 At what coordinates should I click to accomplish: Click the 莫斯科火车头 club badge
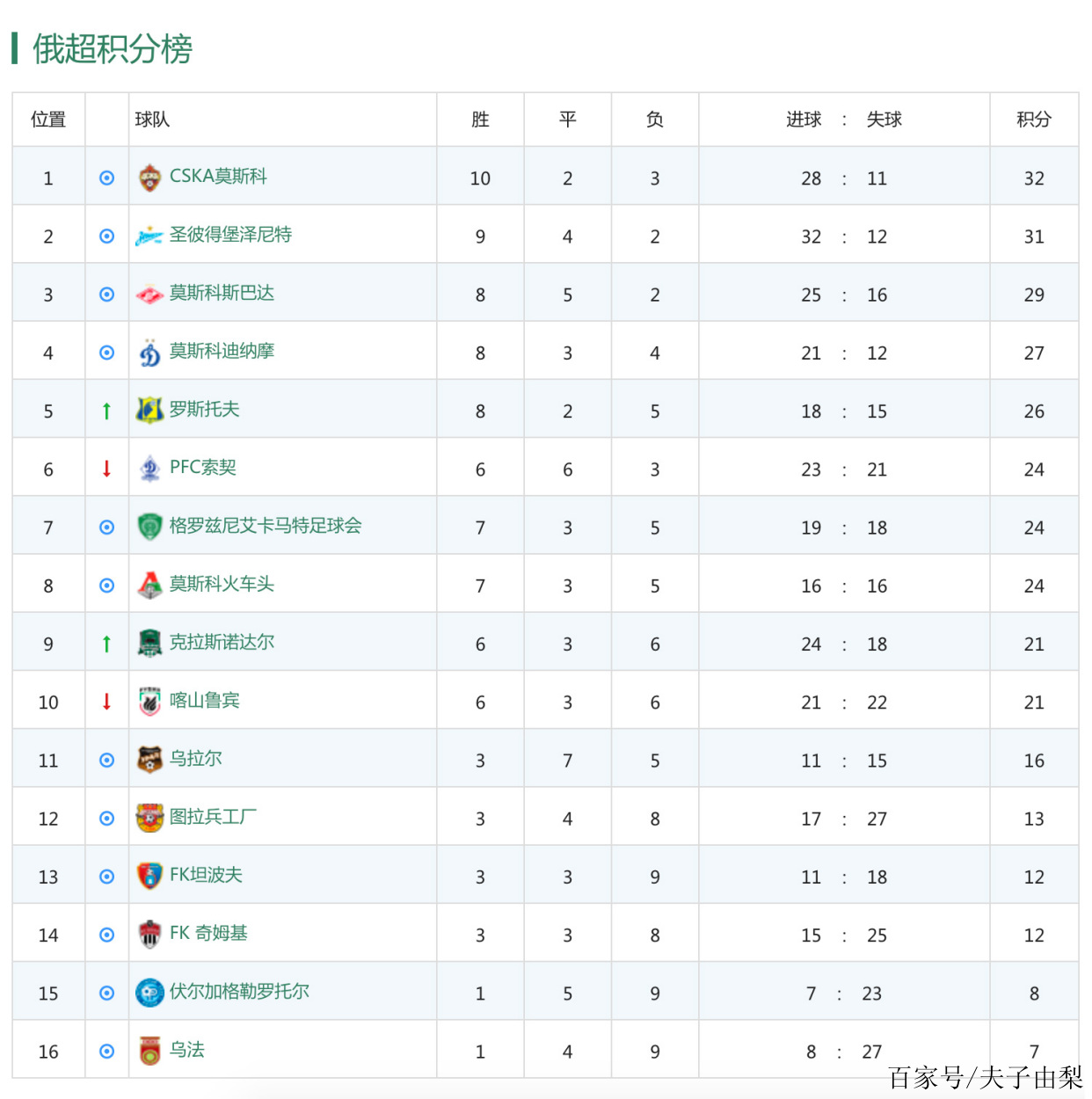coord(150,586)
